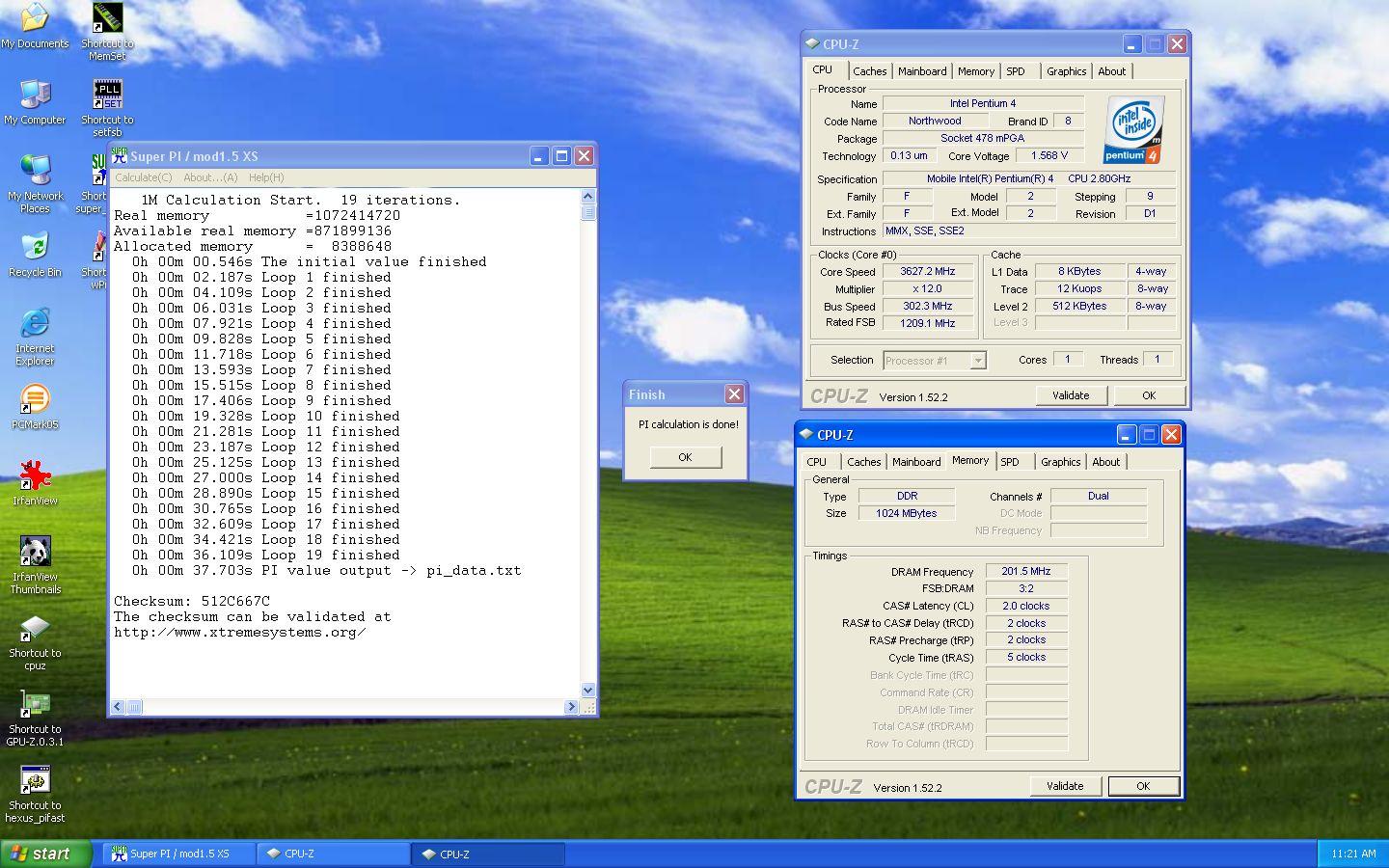Click Loop 19 finished result line
Screen dimensions: 1389x868
pos(266,555)
